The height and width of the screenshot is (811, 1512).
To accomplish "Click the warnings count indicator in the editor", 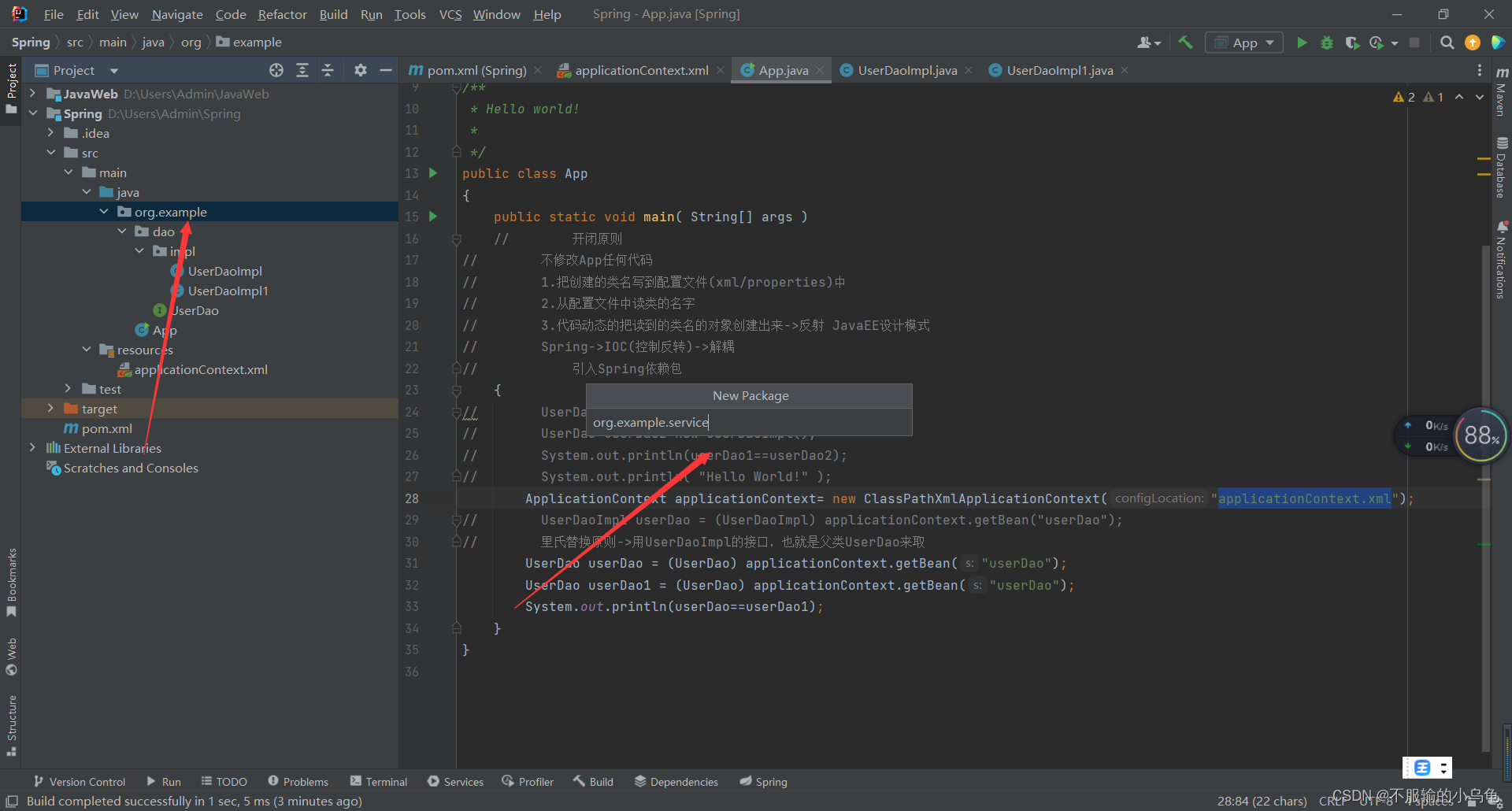I will pyautogui.click(x=1417, y=97).
